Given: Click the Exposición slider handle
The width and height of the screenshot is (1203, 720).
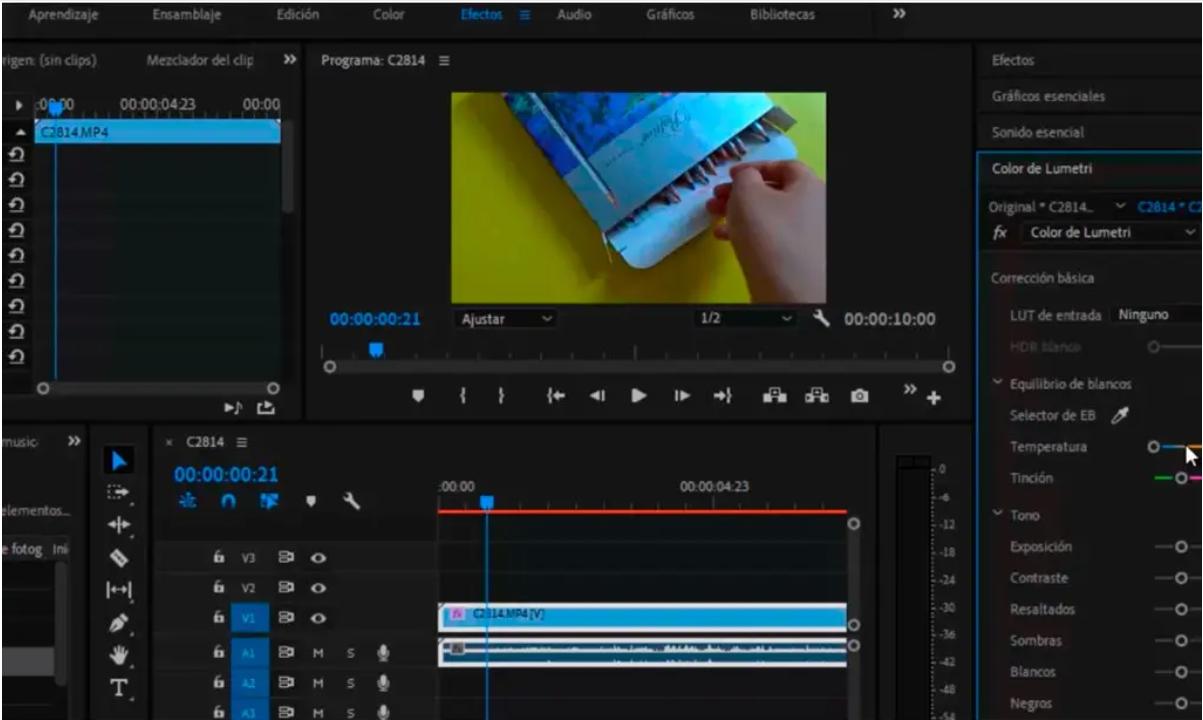Looking at the screenshot, I should 1181,547.
